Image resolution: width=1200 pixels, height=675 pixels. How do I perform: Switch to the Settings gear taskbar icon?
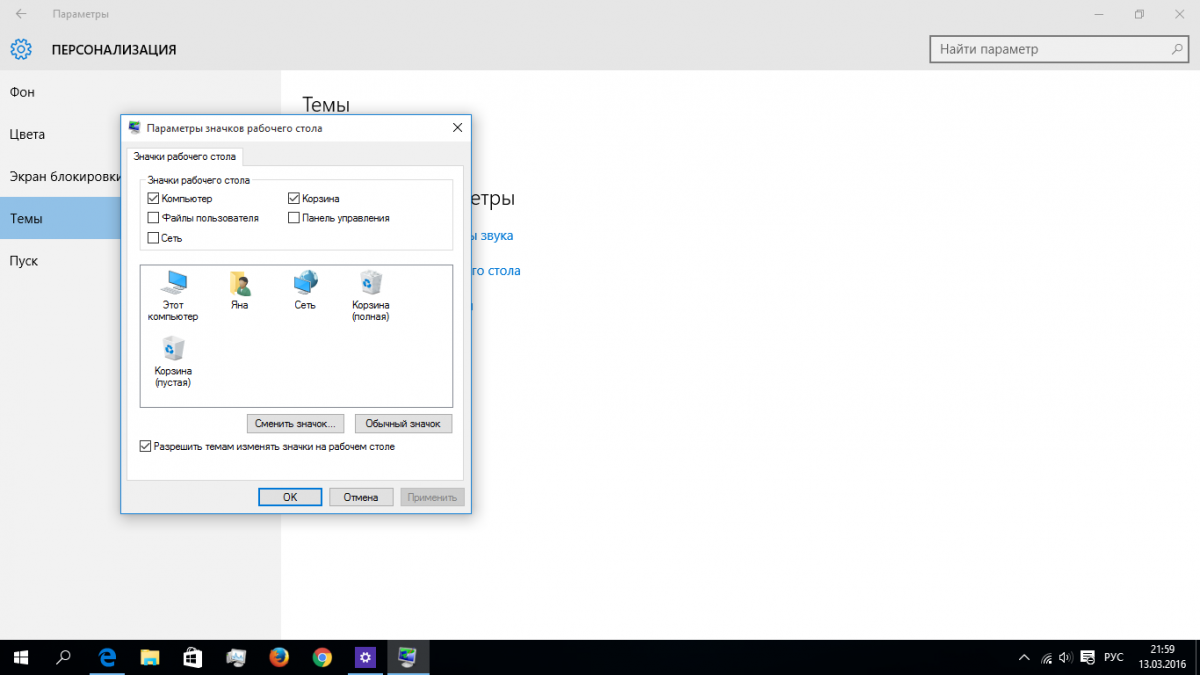point(365,657)
